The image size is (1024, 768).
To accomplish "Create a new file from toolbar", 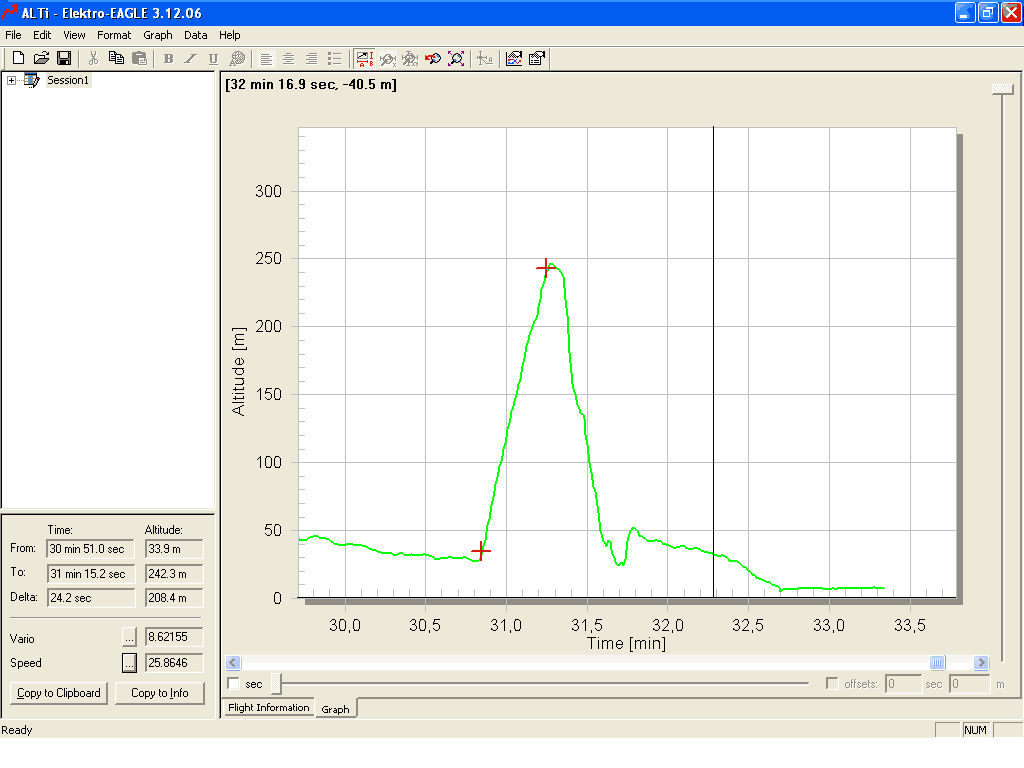I will 18,58.
